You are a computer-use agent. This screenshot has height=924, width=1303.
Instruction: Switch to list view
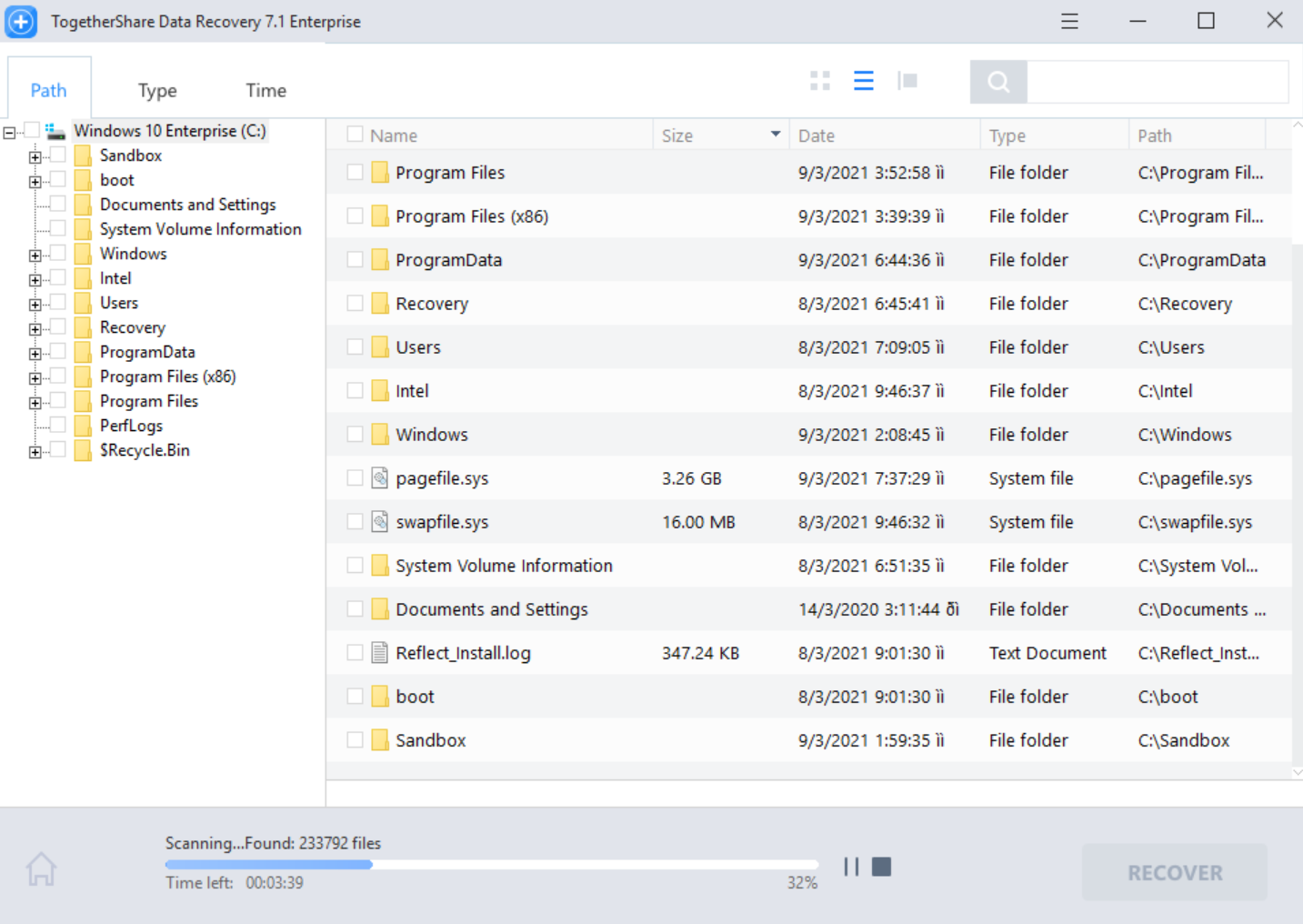pyautogui.click(x=864, y=81)
